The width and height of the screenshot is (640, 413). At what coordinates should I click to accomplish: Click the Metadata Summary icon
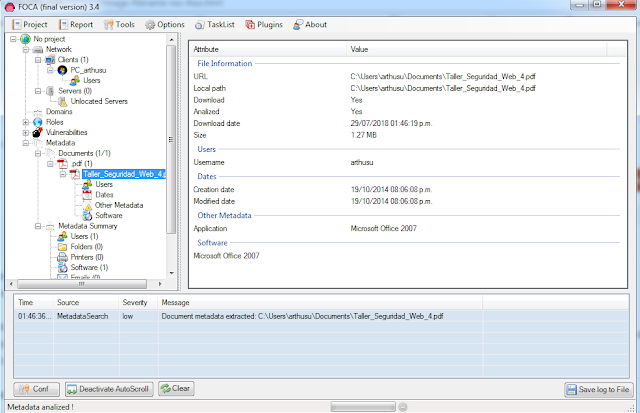coord(50,226)
